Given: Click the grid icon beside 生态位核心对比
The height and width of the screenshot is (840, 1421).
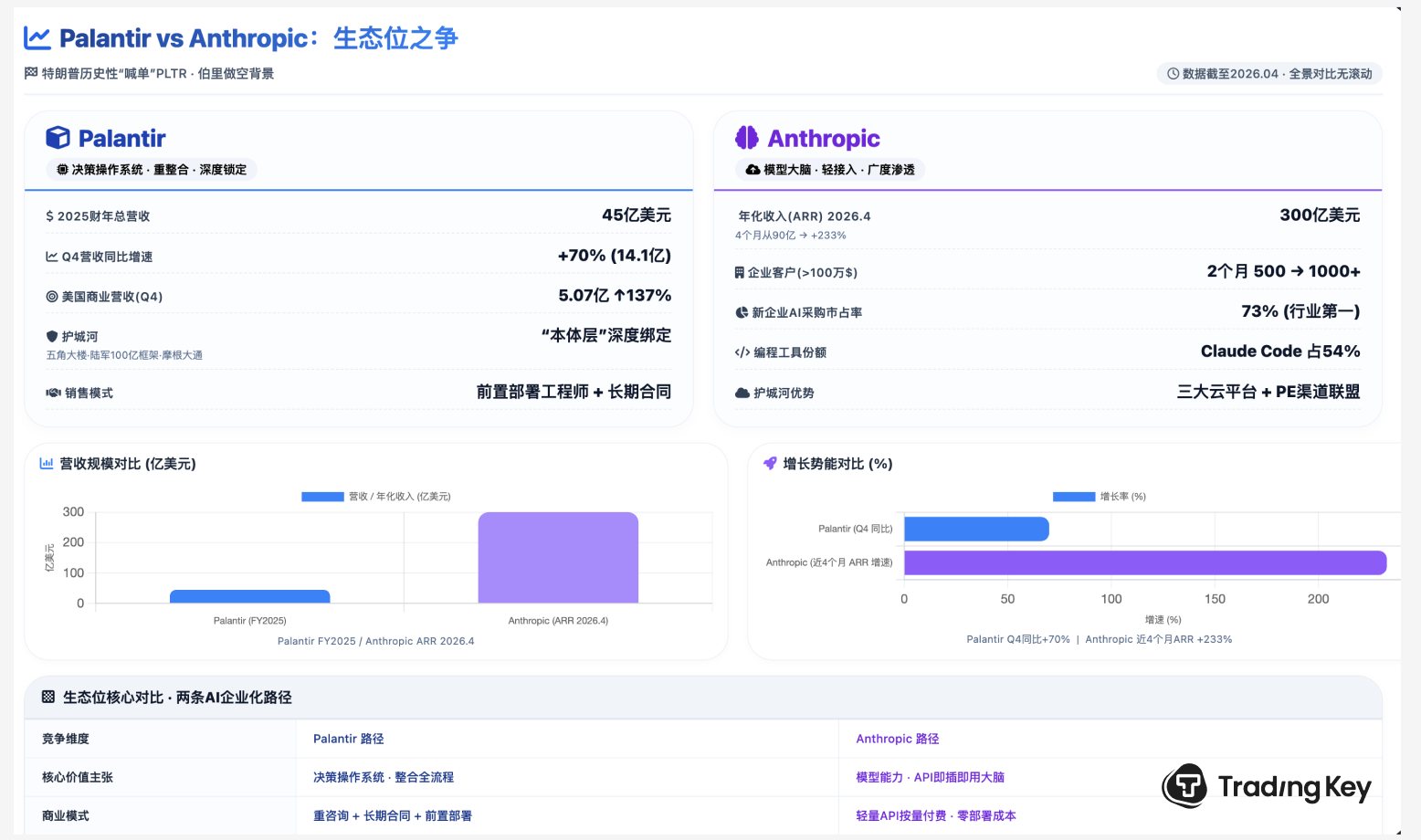Looking at the screenshot, I should (x=48, y=697).
